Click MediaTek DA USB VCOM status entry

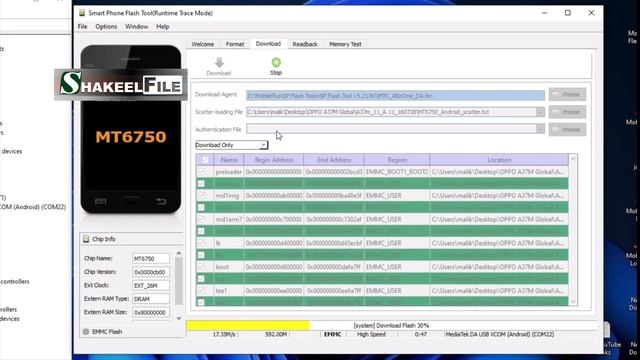pyautogui.click(x=500, y=334)
